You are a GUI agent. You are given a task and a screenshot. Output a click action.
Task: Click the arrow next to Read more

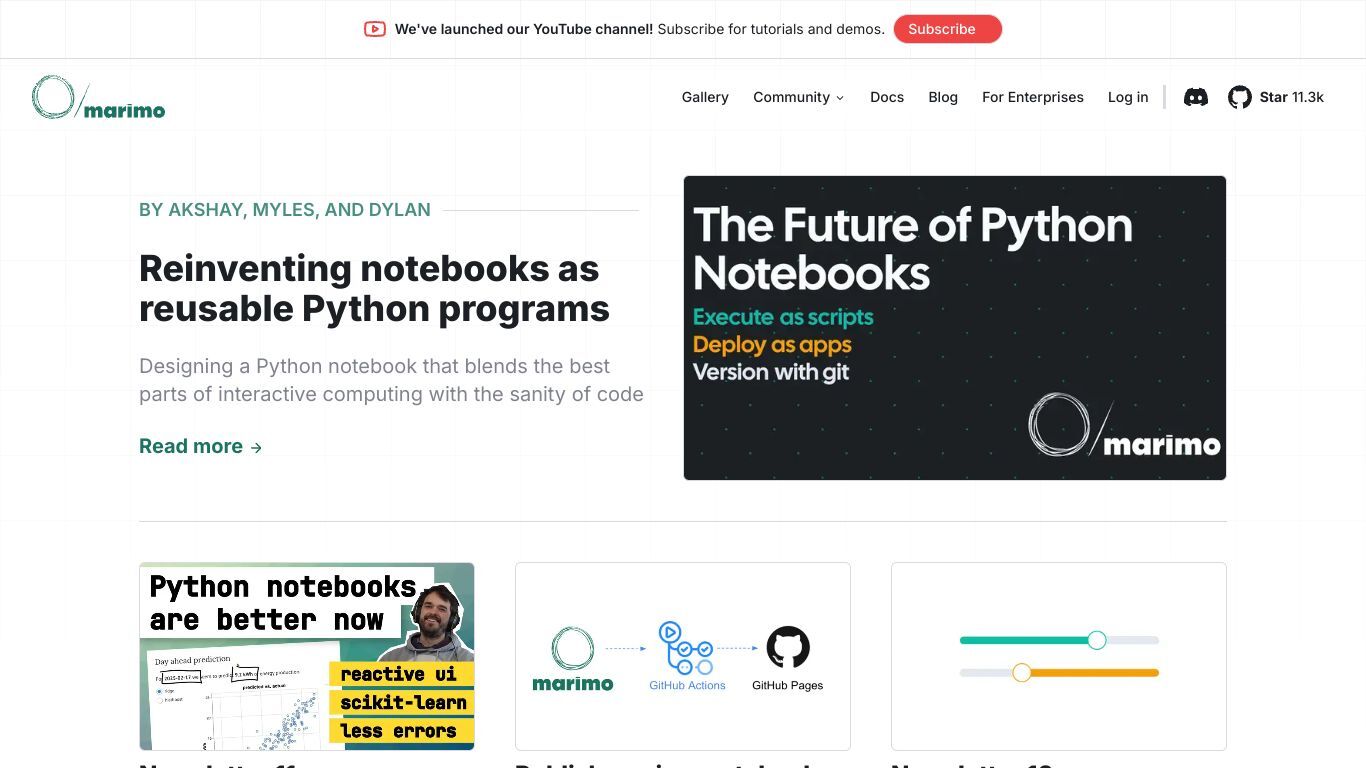pyautogui.click(x=256, y=448)
